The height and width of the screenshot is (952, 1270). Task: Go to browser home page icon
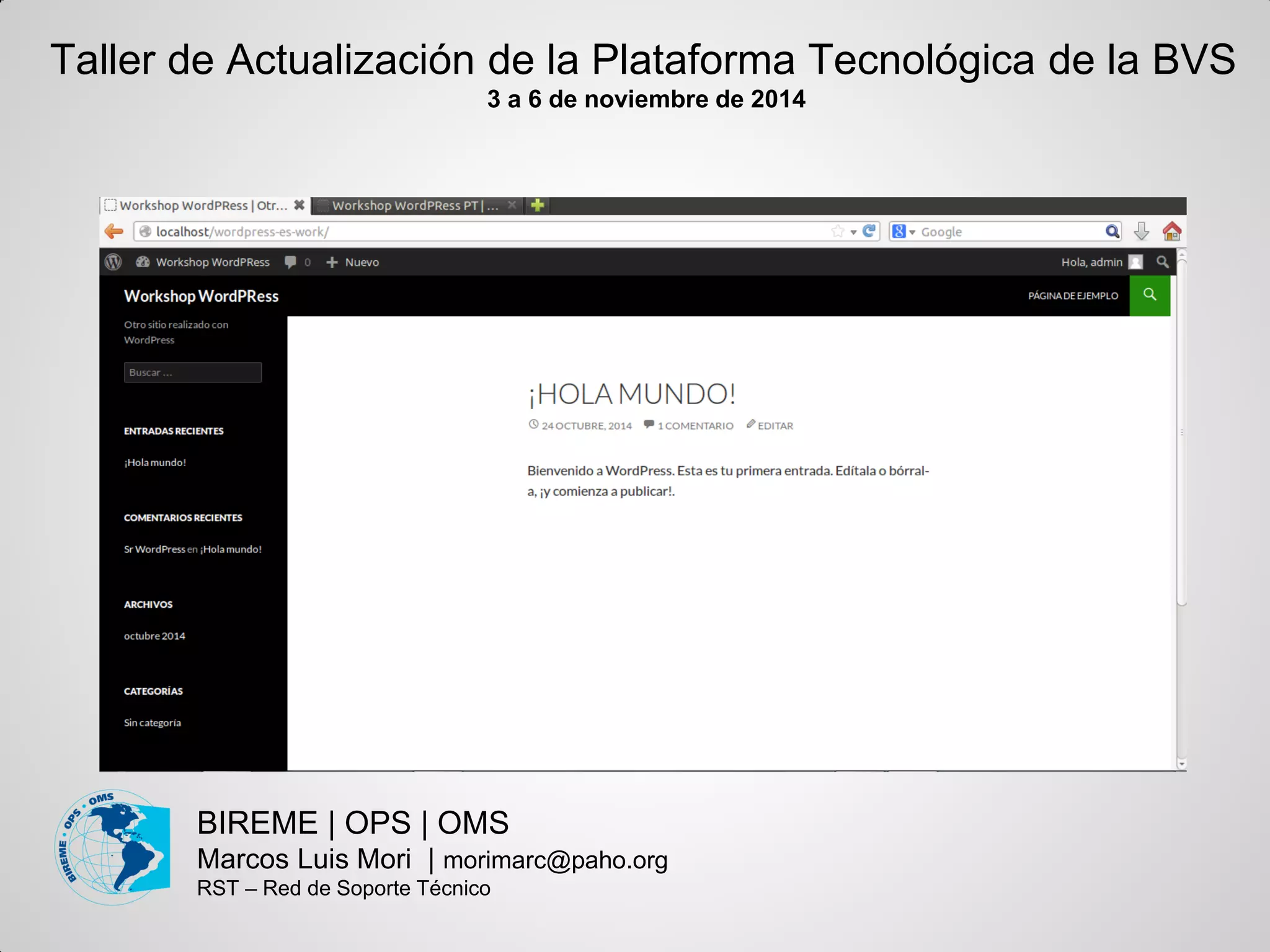coord(1171,231)
